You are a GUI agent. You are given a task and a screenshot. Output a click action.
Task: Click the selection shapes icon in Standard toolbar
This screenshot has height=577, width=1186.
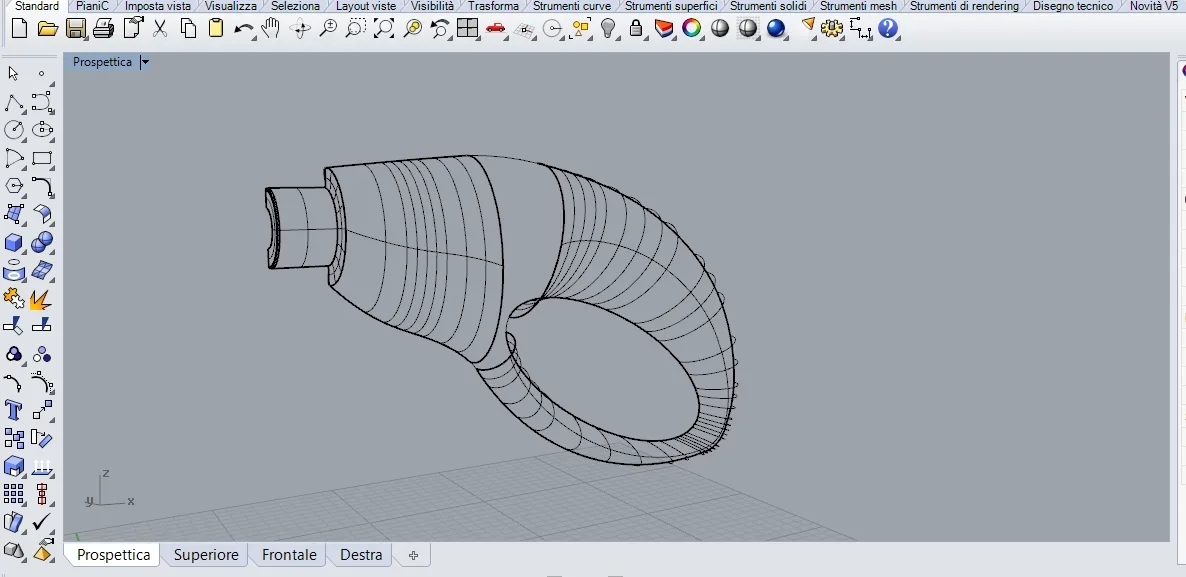pos(580,29)
